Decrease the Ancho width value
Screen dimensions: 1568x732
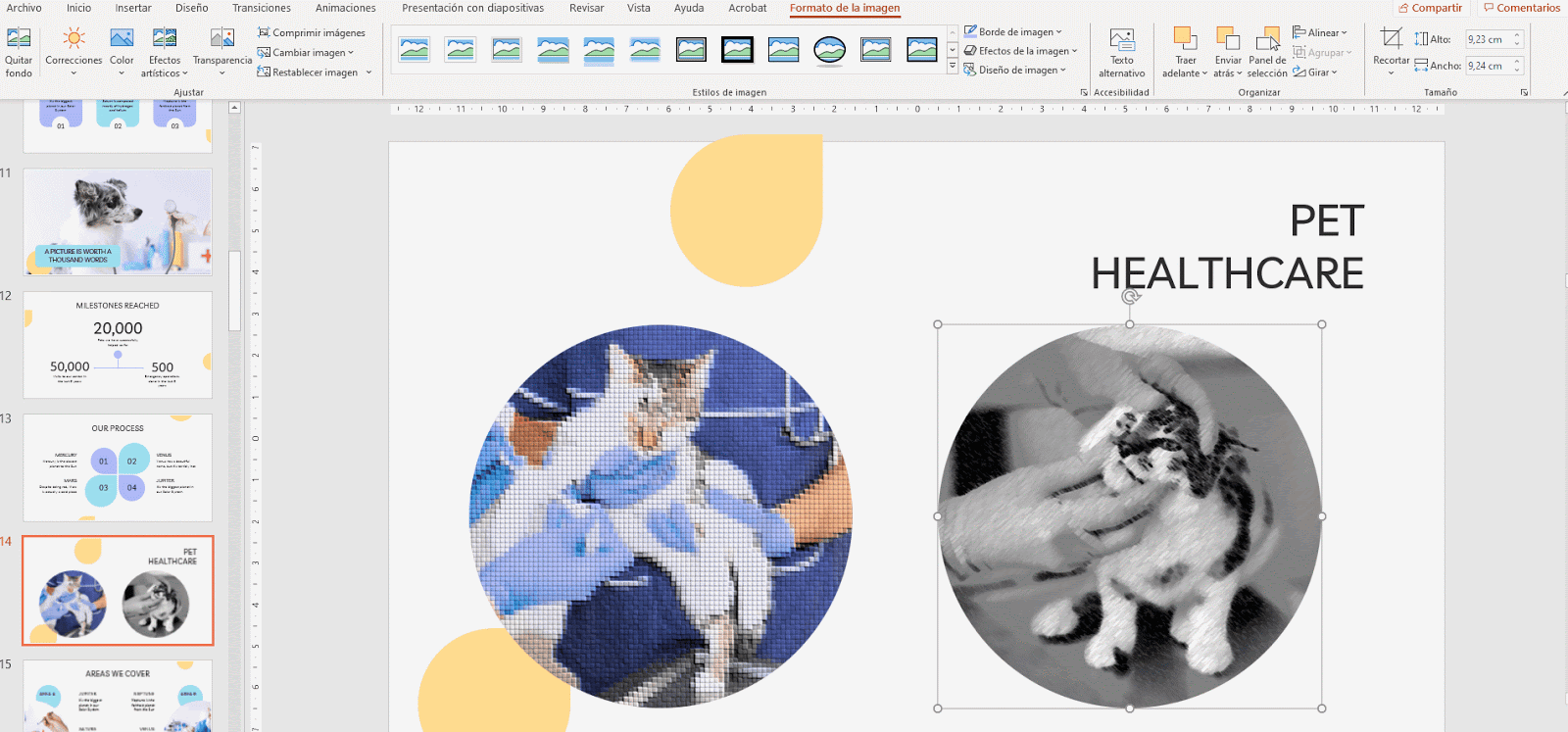click(1517, 70)
